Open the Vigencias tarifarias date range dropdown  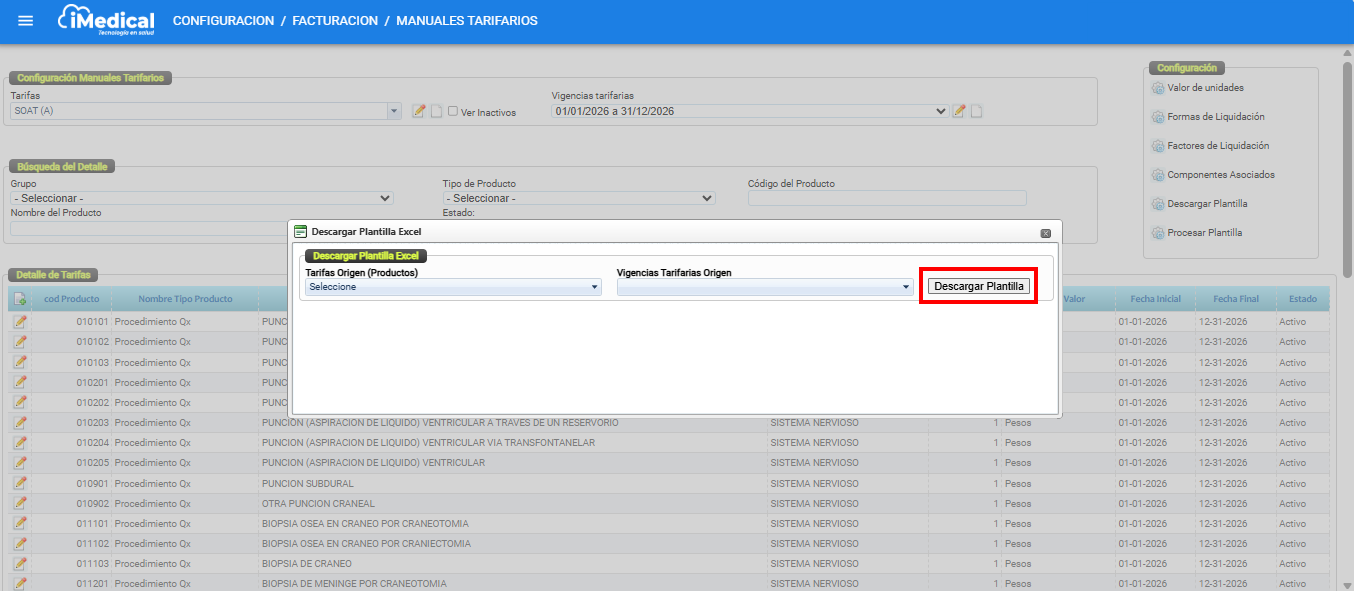pyautogui.click(x=749, y=111)
